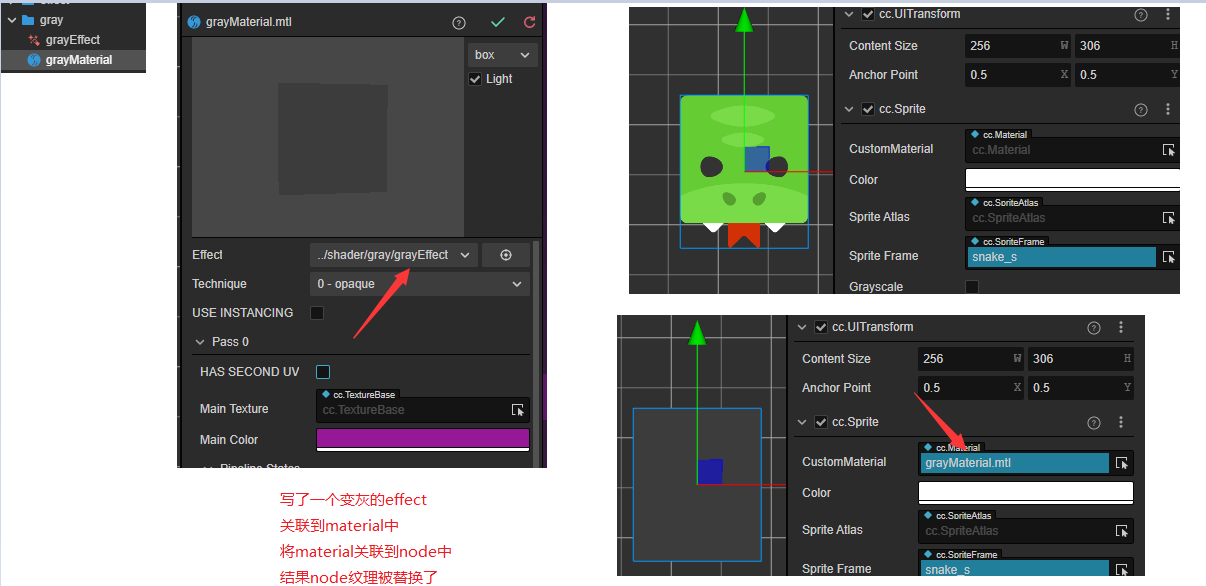Image resolution: width=1206 pixels, height=586 pixels.
Task: Open cc.Sprite options menu in snake inspector
Action: [1168, 109]
